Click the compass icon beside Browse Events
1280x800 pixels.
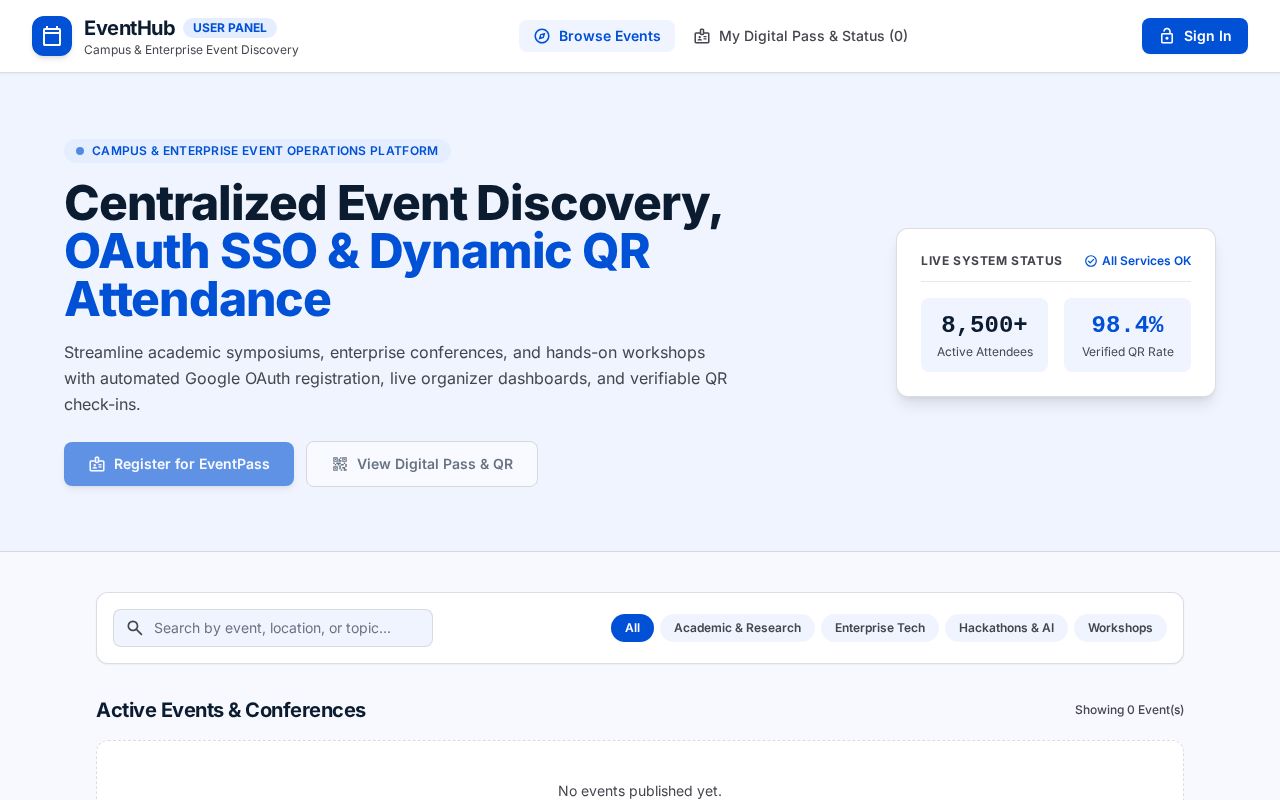coord(542,36)
